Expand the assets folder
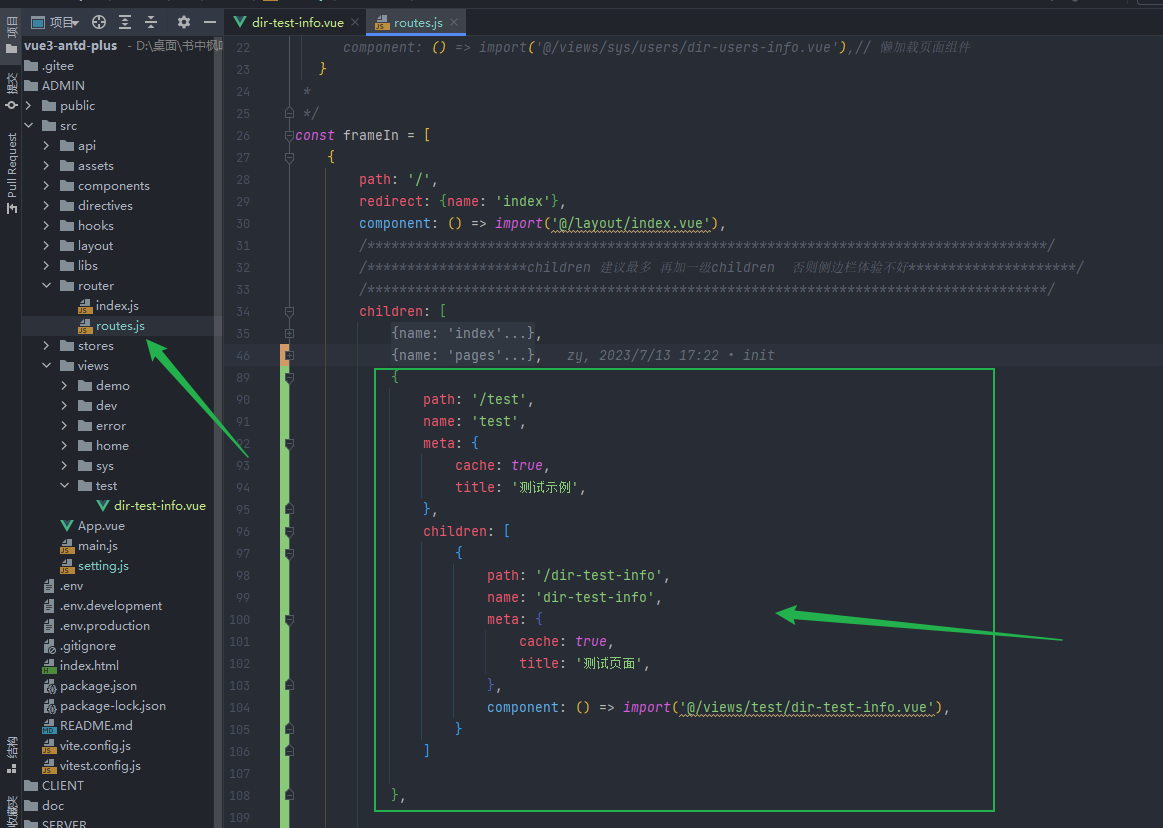The height and width of the screenshot is (828, 1163). click(x=47, y=165)
